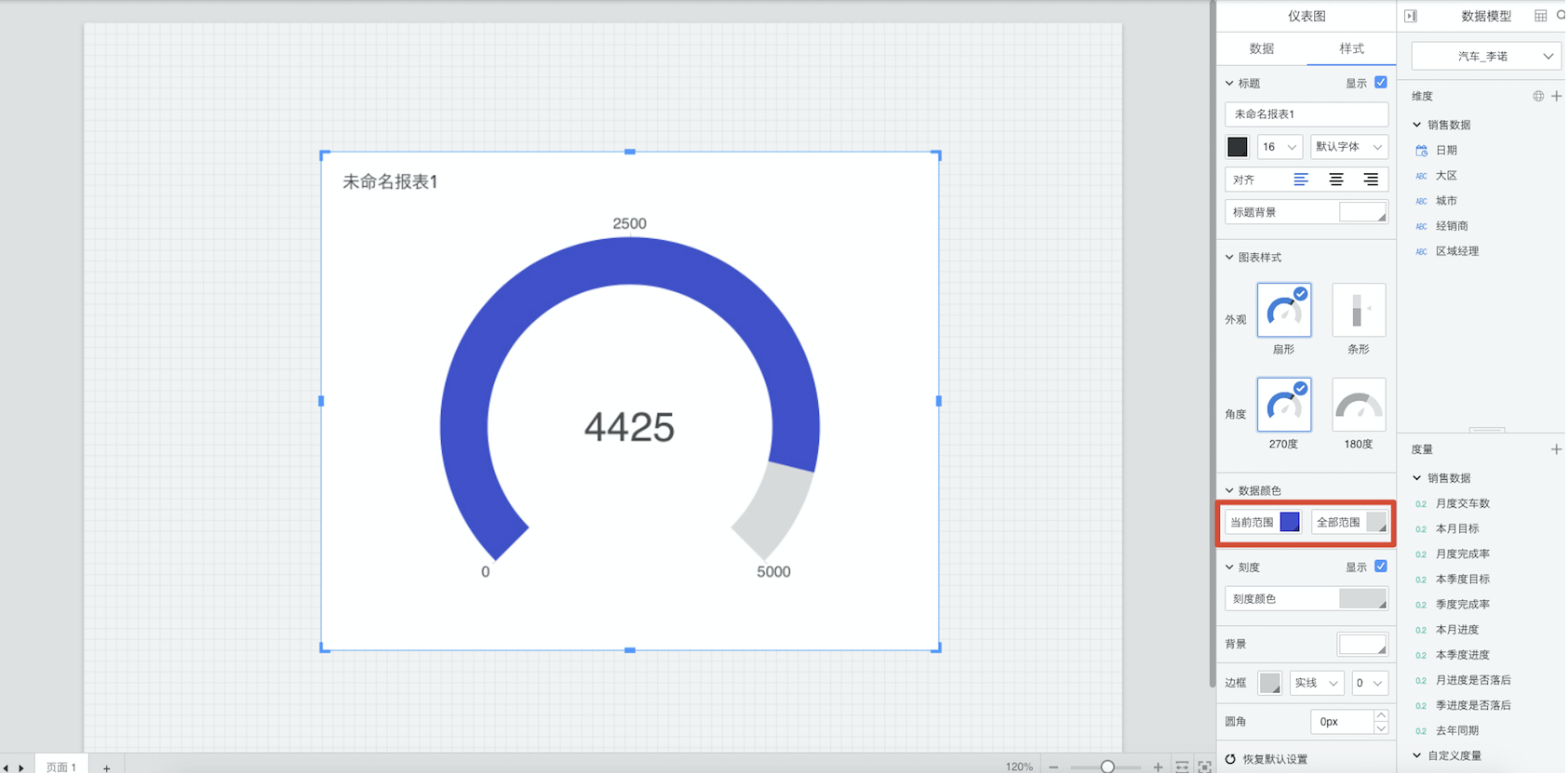
Task: Open the 全部范围 gray color swatch
Action: (1376, 523)
